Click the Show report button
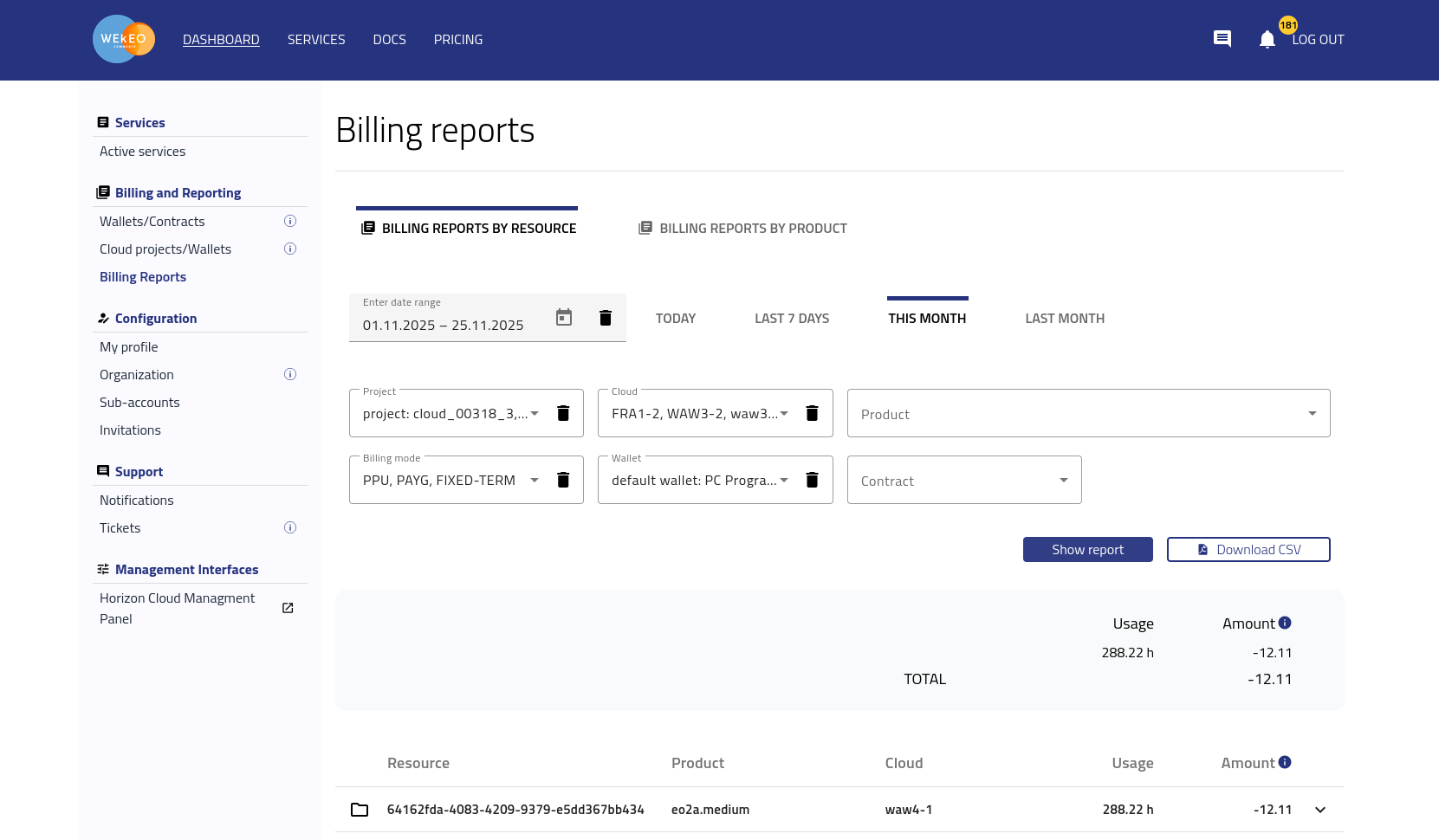Viewport: 1439px width, 840px height. [x=1087, y=550]
